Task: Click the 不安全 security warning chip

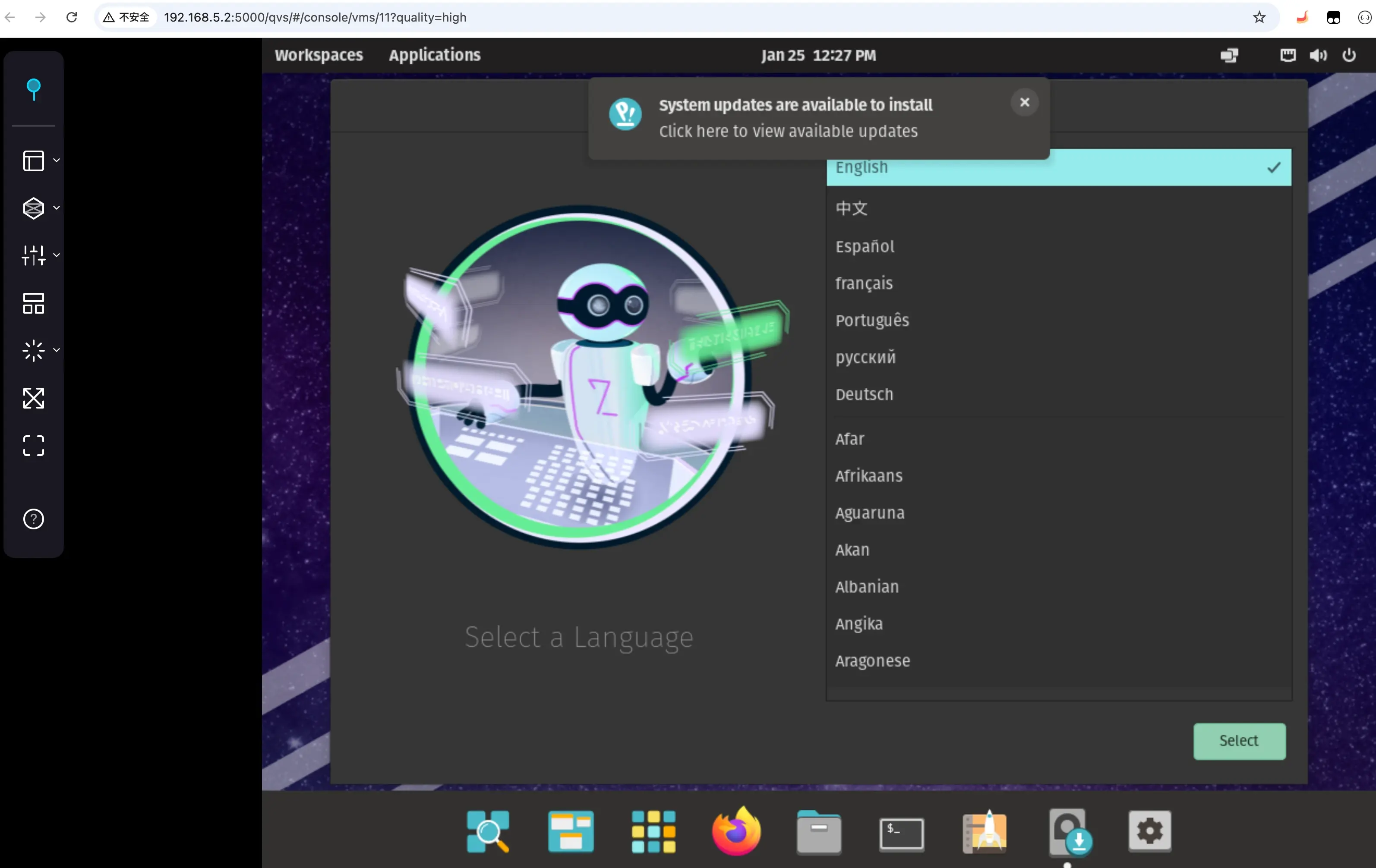Action: tap(126, 17)
